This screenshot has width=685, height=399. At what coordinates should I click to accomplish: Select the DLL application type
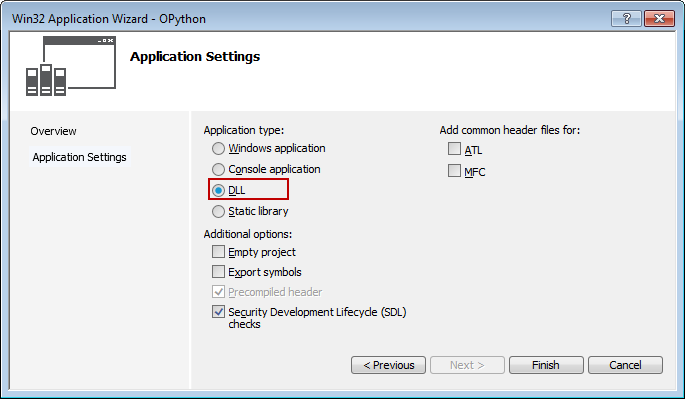pyautogui.click(x=218, y=190)
